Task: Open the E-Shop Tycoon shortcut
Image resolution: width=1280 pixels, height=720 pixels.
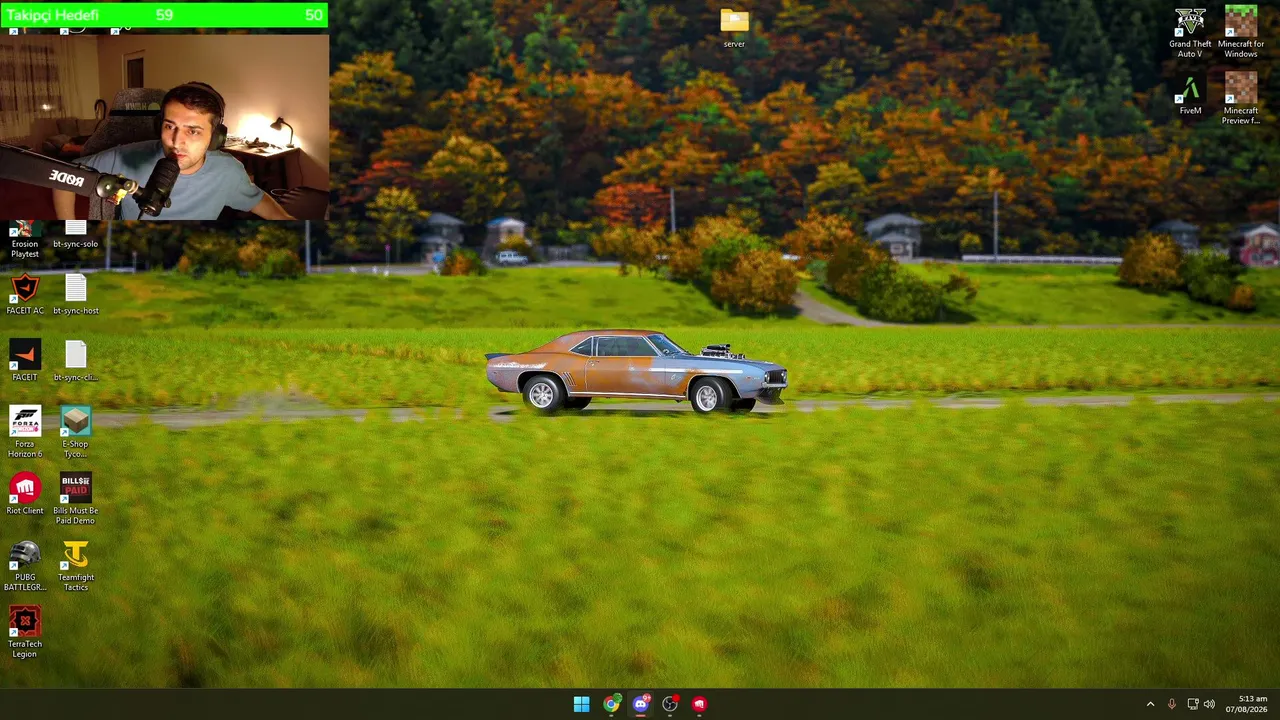Action: (x=75, y=432)
